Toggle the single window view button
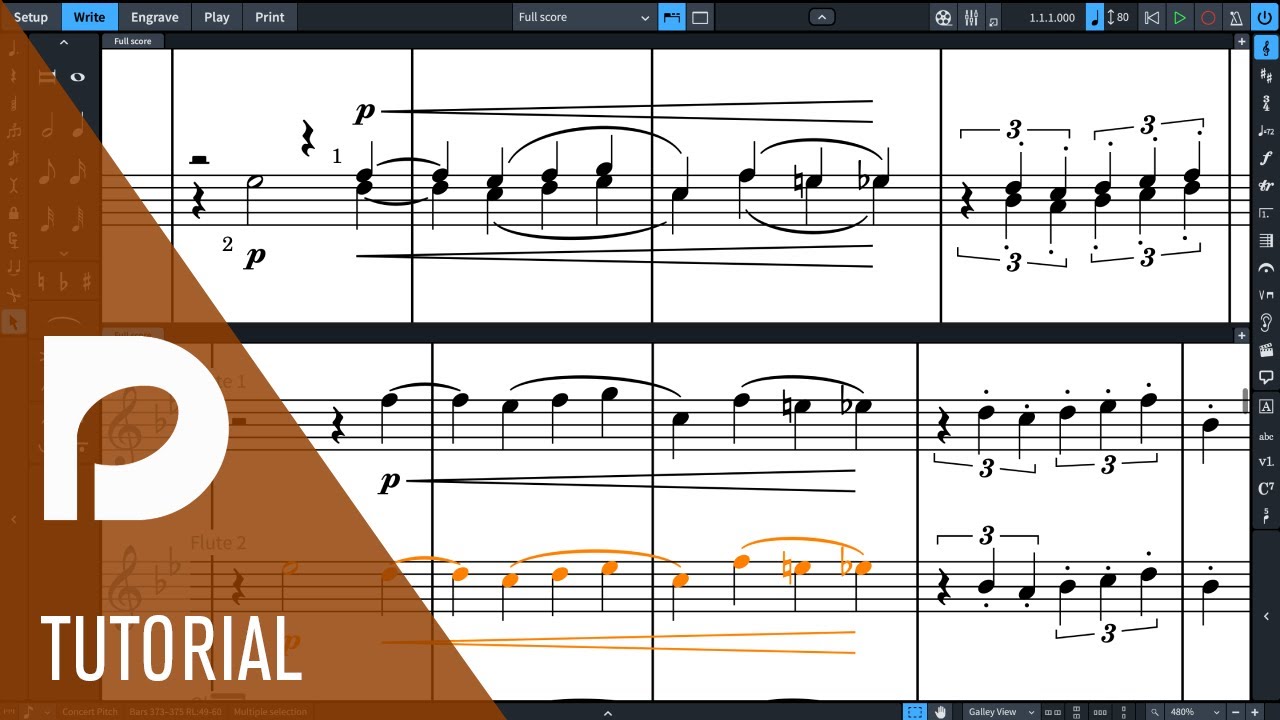The image size is (1280, 720). 700,17
